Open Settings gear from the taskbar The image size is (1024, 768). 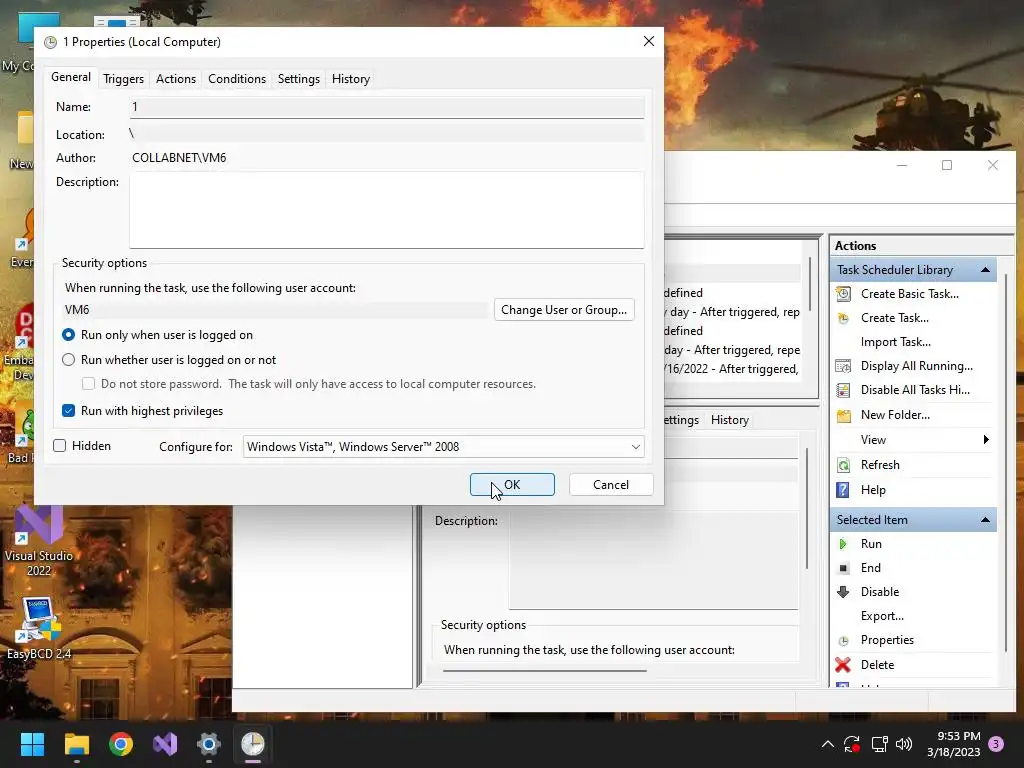coord(209,744)
